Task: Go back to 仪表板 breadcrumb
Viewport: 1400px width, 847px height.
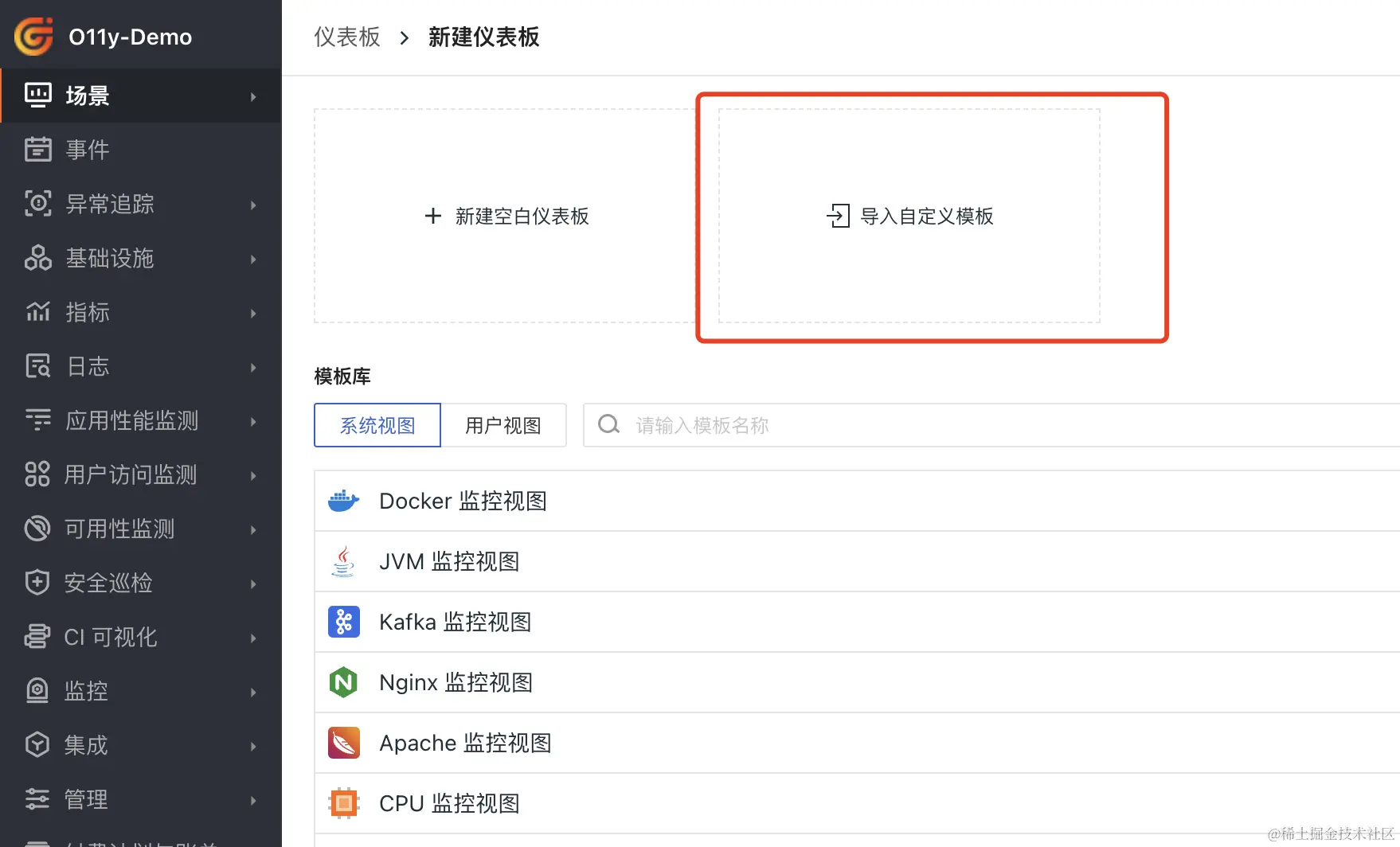Action: [347, 37]
